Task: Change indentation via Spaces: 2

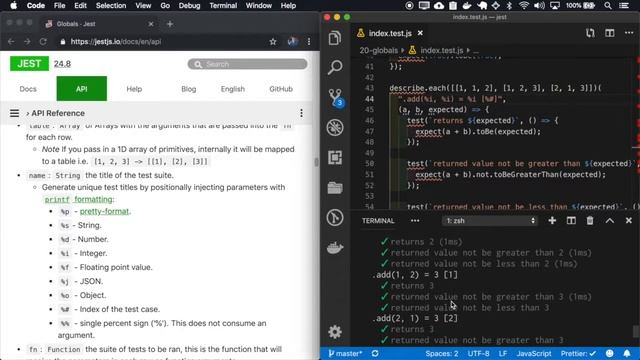Action: 442,353
